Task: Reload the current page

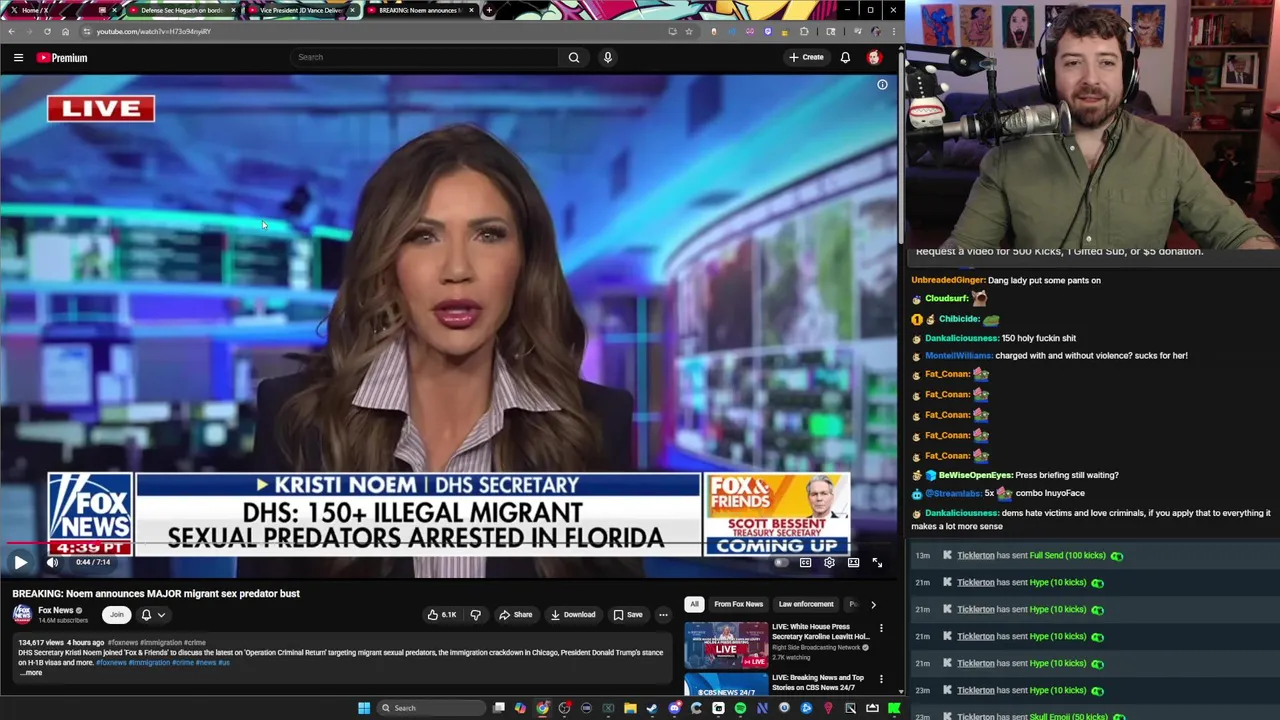Action: tap(47, 31)
